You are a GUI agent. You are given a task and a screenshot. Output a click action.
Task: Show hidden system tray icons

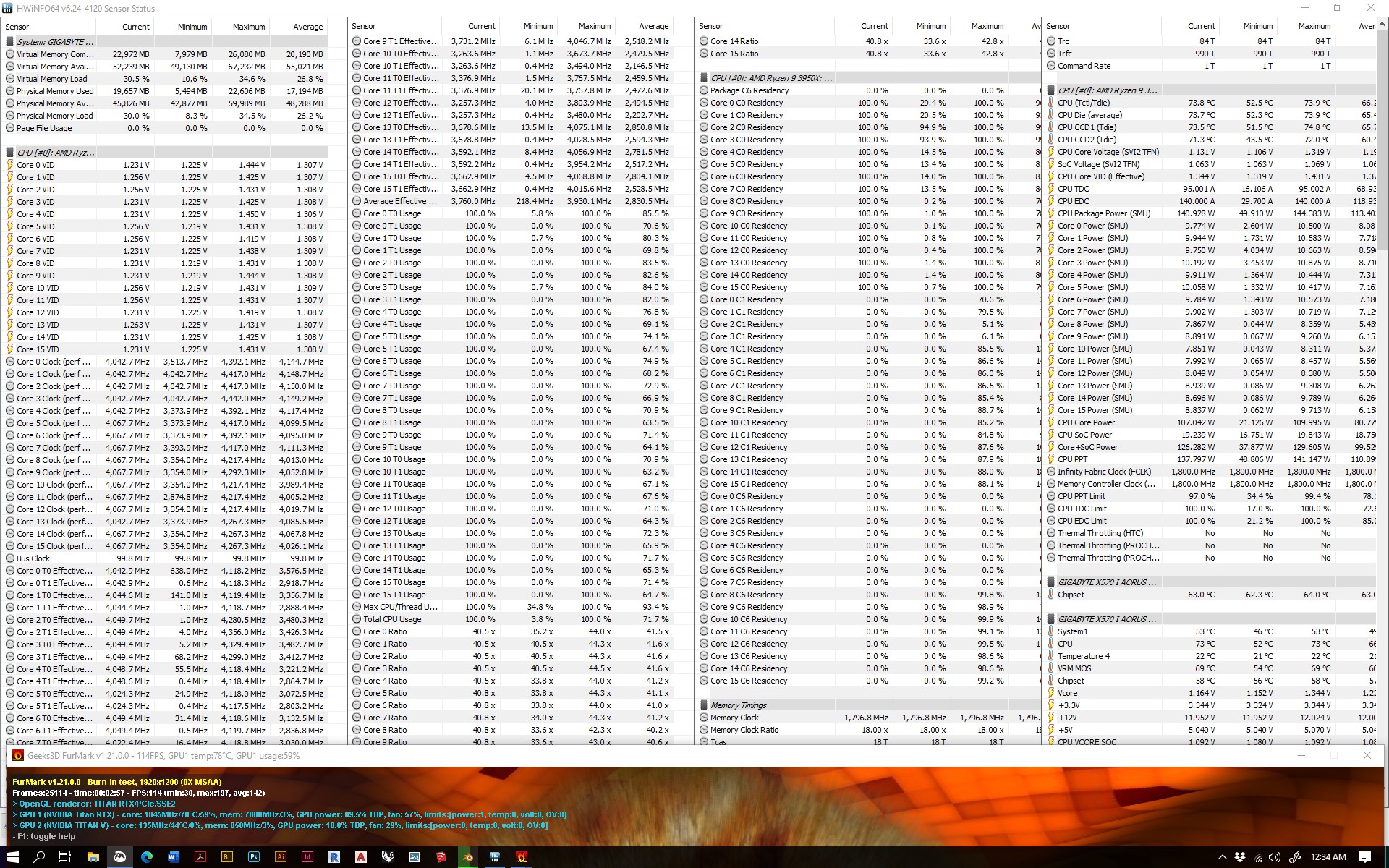[1223, 857]
